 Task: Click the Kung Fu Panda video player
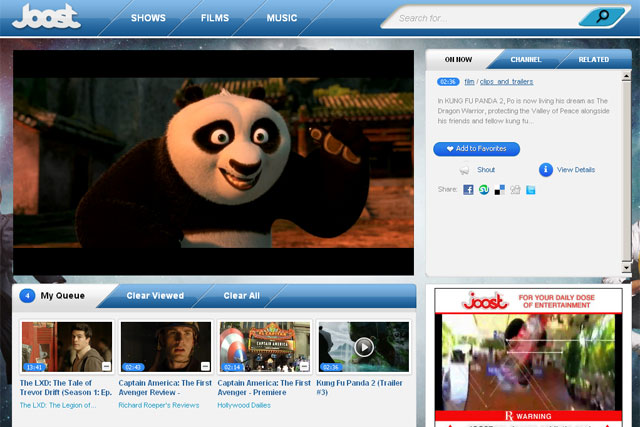[x=213, y=162]
